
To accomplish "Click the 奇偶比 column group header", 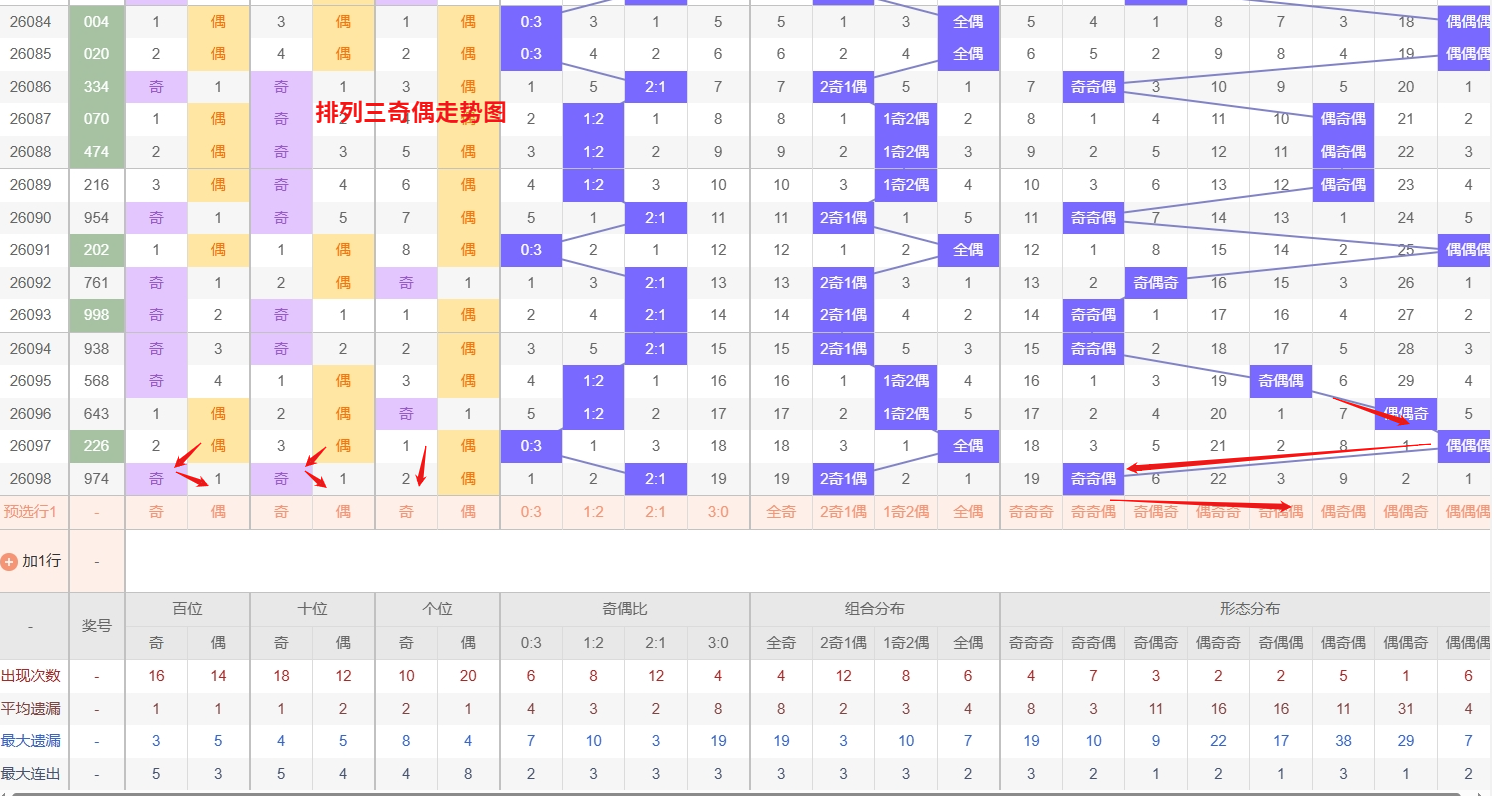I will (624, 609).
